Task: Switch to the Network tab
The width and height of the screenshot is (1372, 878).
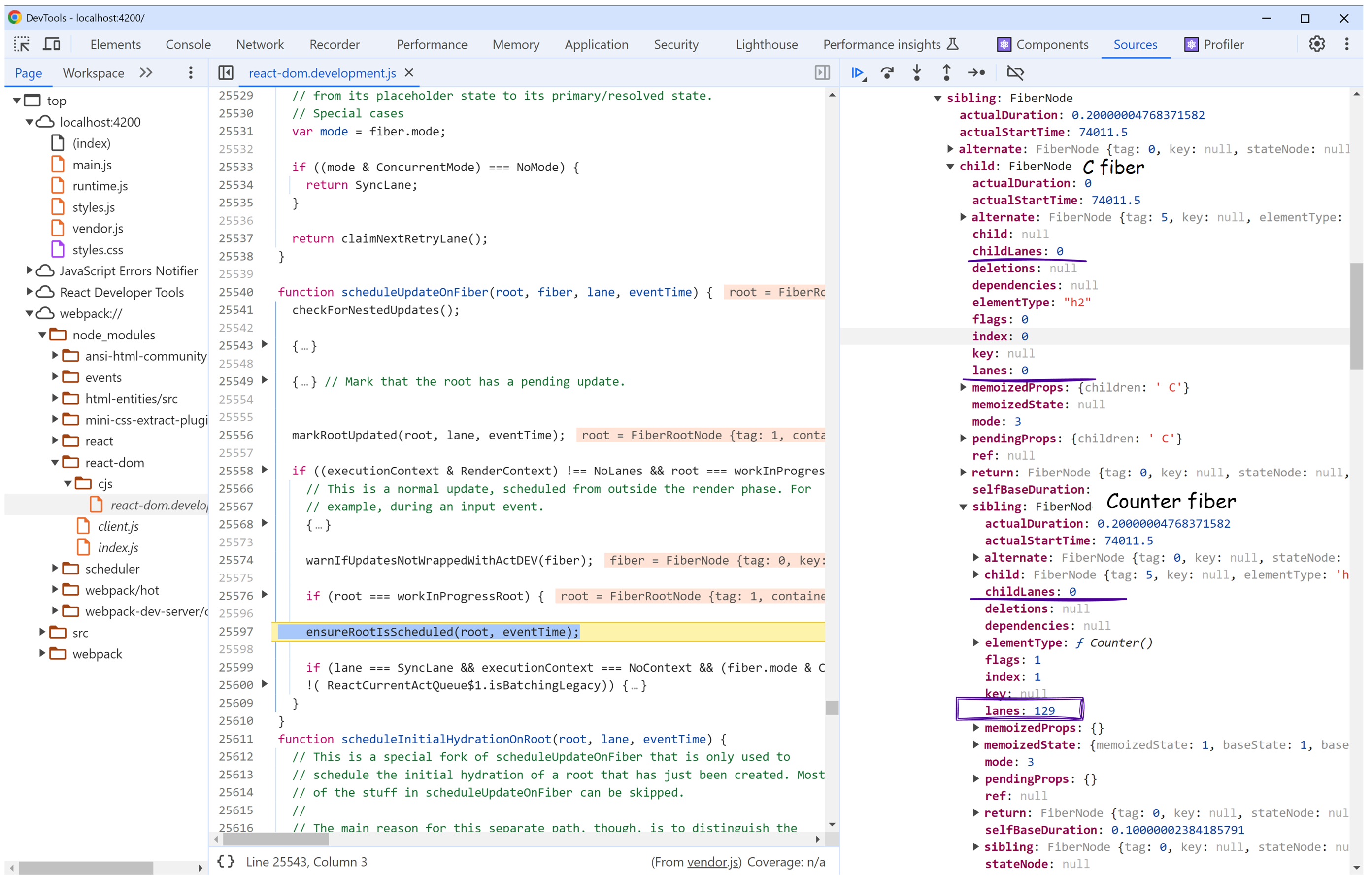Action: [260, 44]
